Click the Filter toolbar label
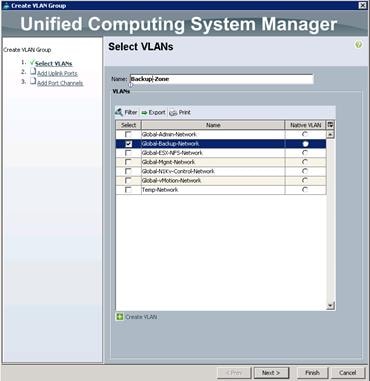This screenshot has width=370, height=381. (x=131, y=112)
